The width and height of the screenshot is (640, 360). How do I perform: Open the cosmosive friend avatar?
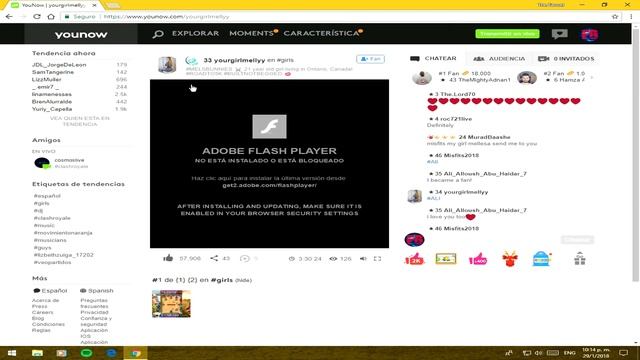tap(42, 163)
